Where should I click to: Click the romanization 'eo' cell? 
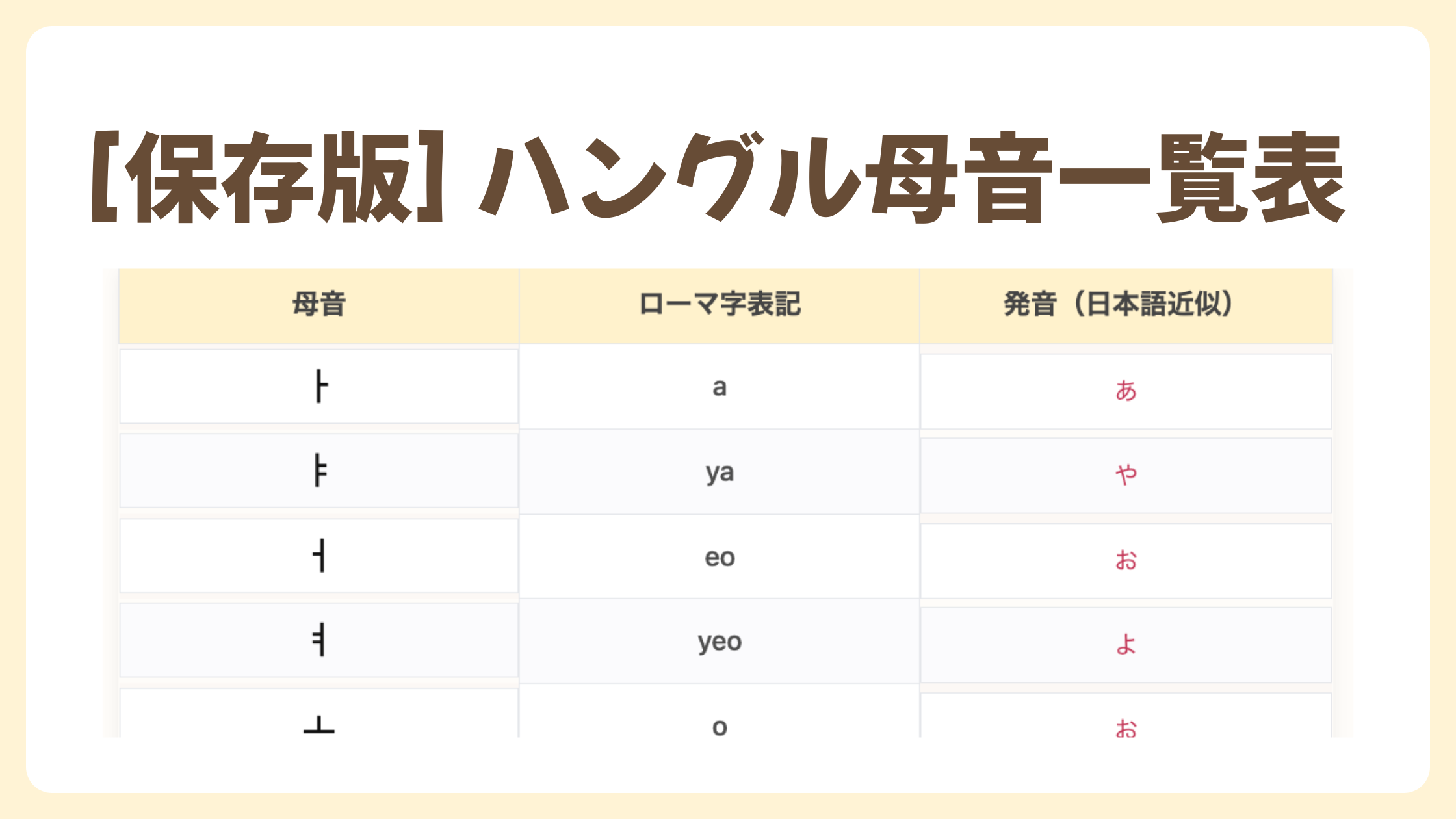pyautogui.click(x=719, y=557)
